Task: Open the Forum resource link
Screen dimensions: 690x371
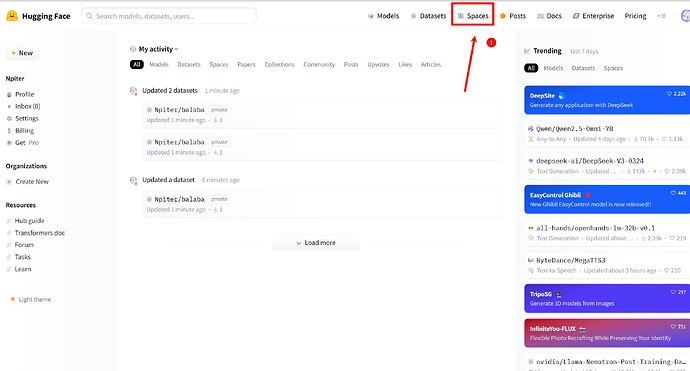Action: tap(20, 245)
